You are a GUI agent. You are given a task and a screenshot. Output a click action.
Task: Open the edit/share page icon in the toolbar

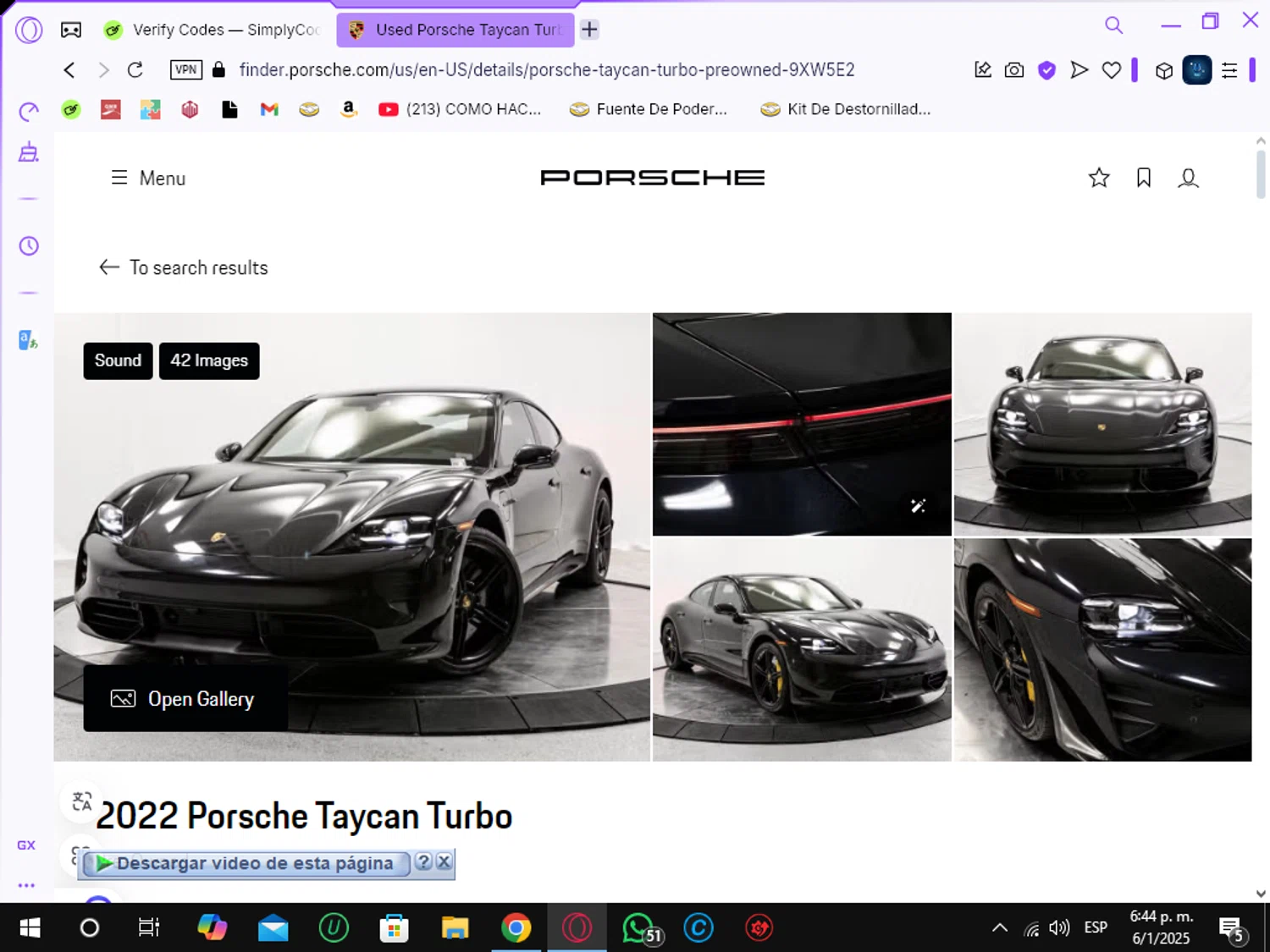983,70
